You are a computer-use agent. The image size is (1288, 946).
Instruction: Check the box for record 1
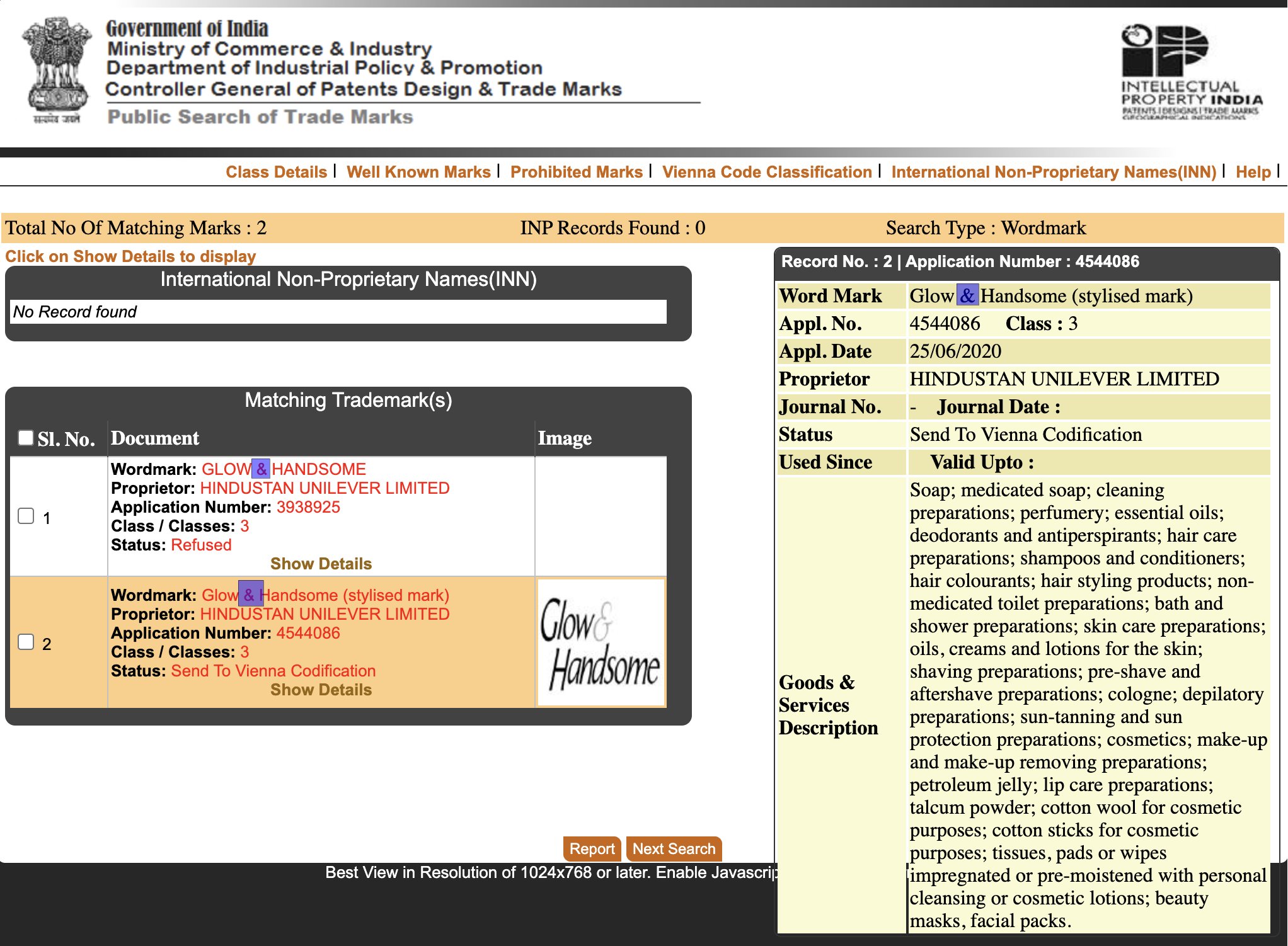tap(26, 516)
